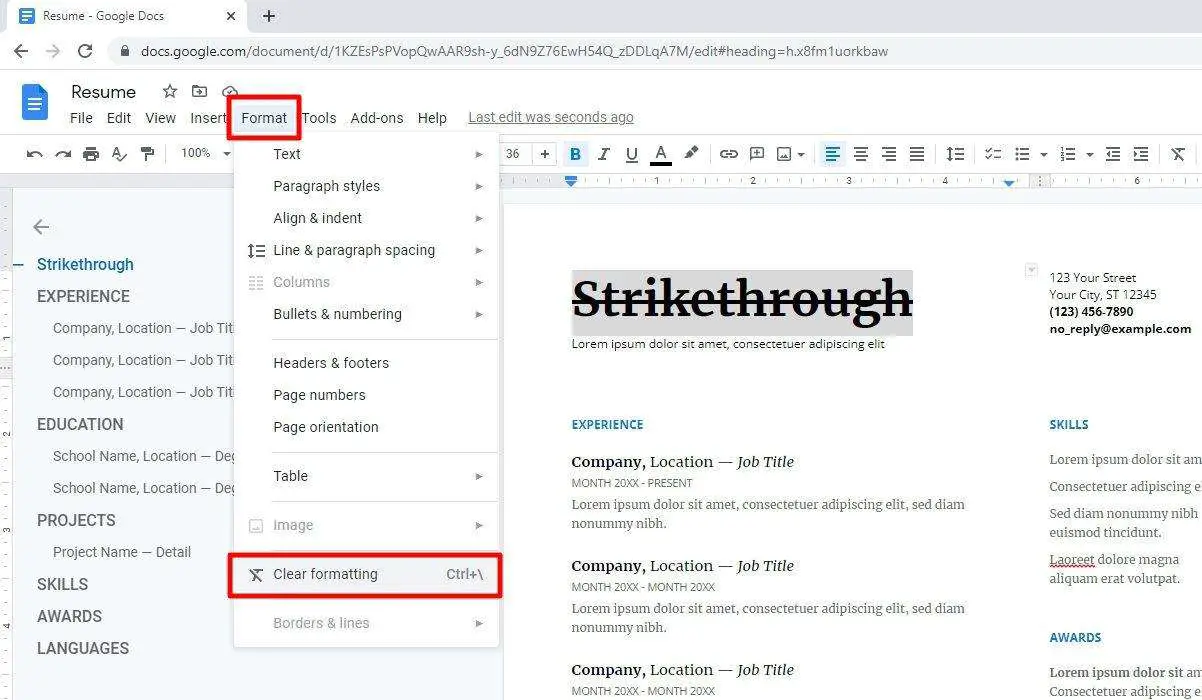
Task: Go to PROJECTS in outline
Action: (x=76, y=520)
